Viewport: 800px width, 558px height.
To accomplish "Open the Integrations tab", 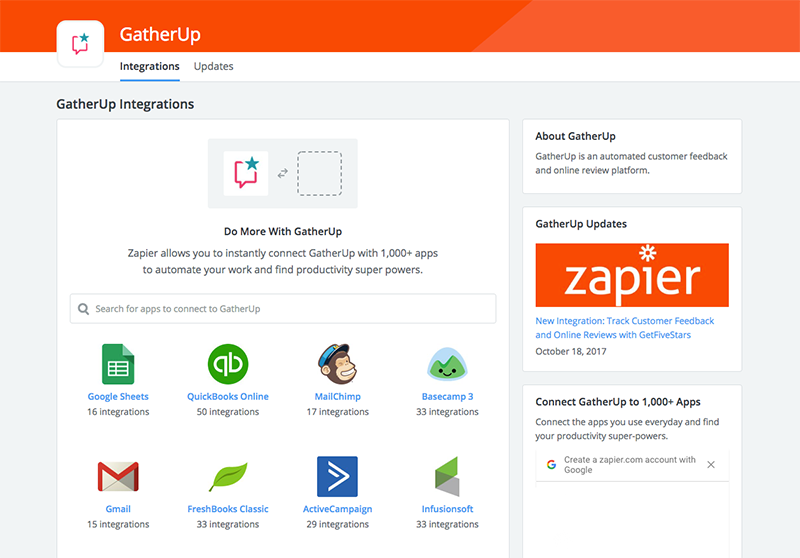I will (x=149, y=66).
